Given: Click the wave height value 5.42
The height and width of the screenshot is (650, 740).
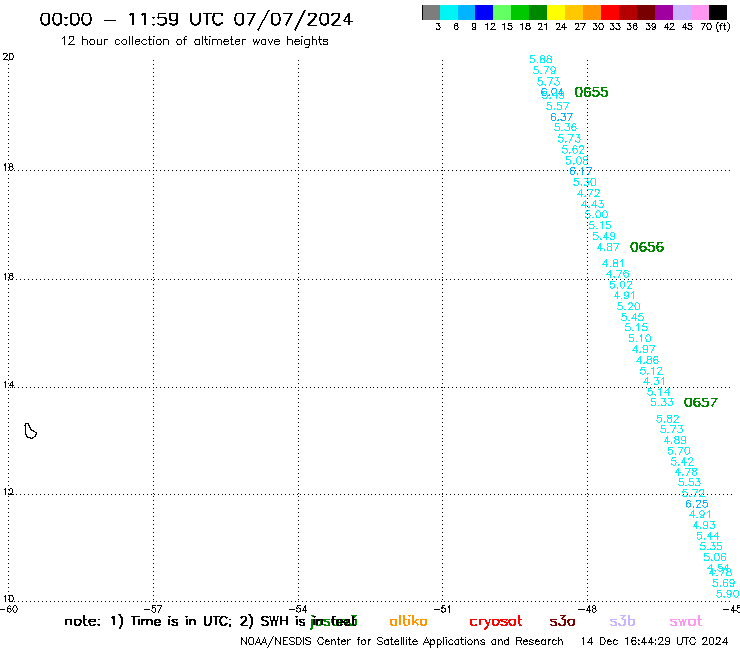Looking at the screenshot, I should (x=682, y=462).
